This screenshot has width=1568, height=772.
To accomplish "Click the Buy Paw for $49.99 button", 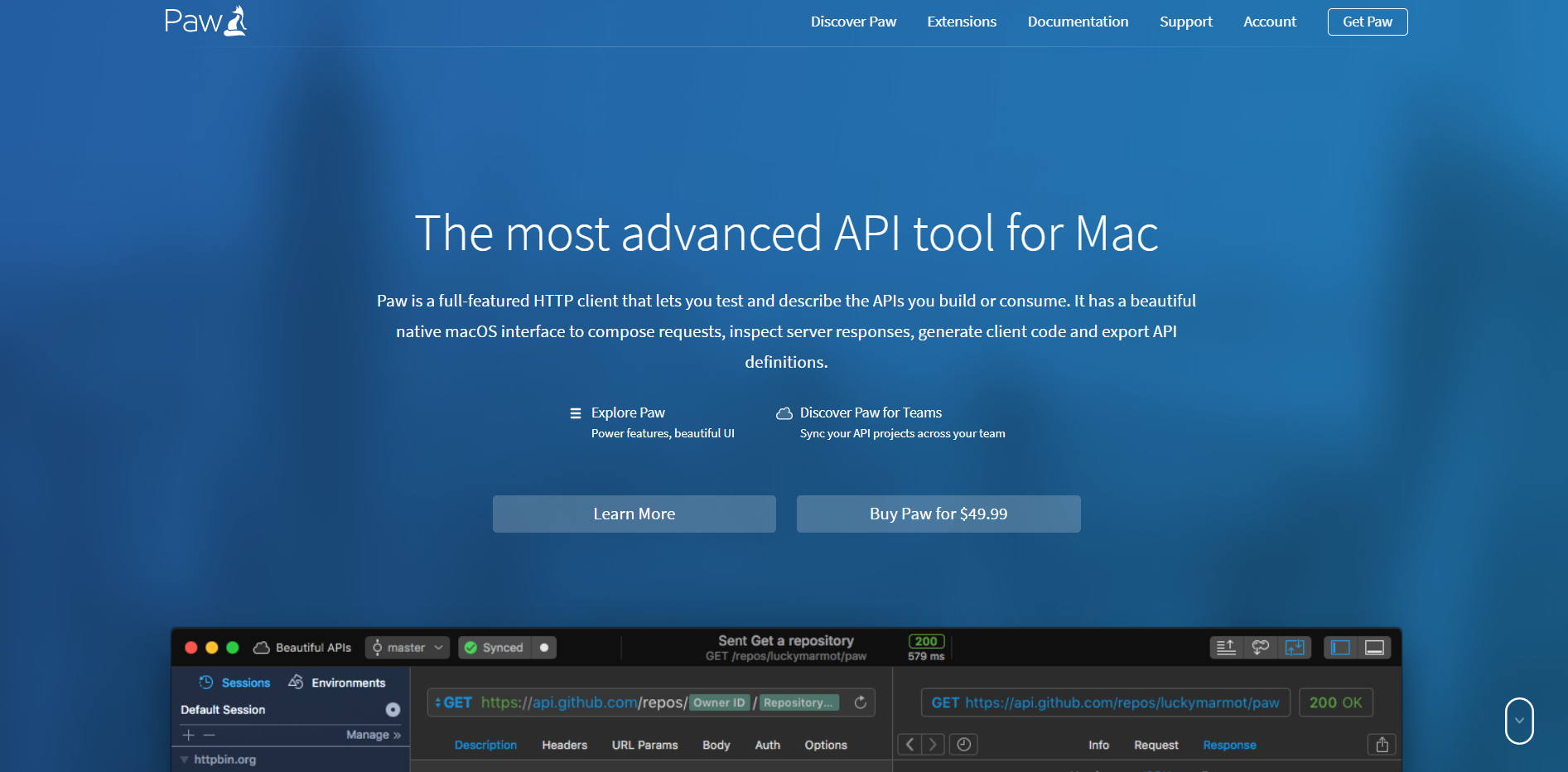I will [938, 514].
